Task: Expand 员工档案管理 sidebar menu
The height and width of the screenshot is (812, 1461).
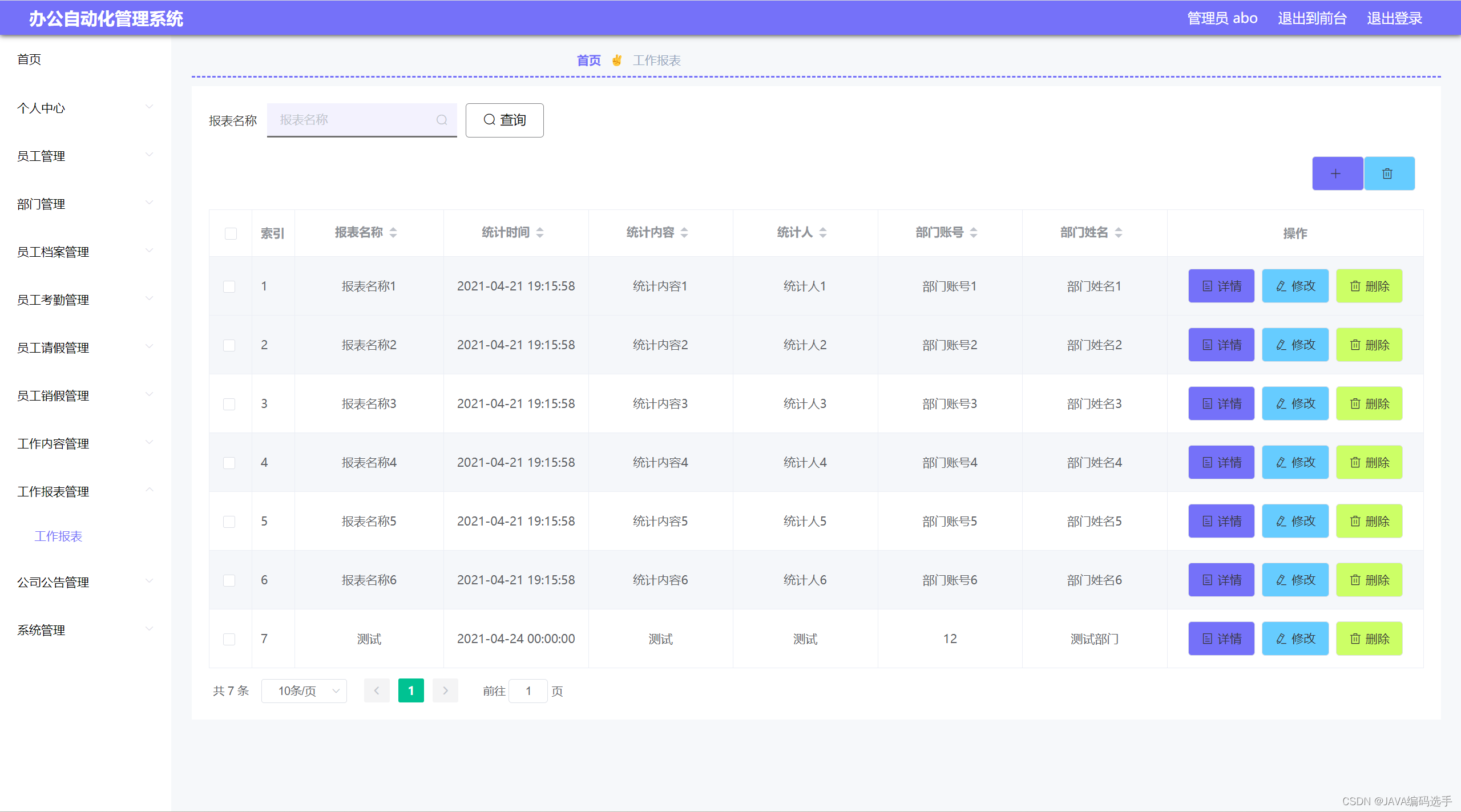Action: [x=86, y=252]
